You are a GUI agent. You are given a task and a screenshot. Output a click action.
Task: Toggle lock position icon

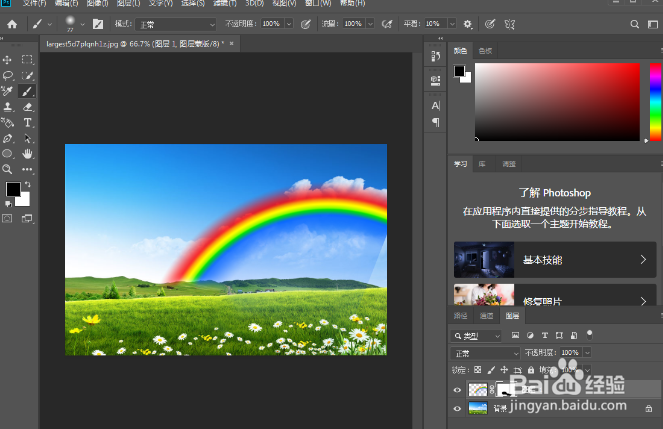pos(504,370)
